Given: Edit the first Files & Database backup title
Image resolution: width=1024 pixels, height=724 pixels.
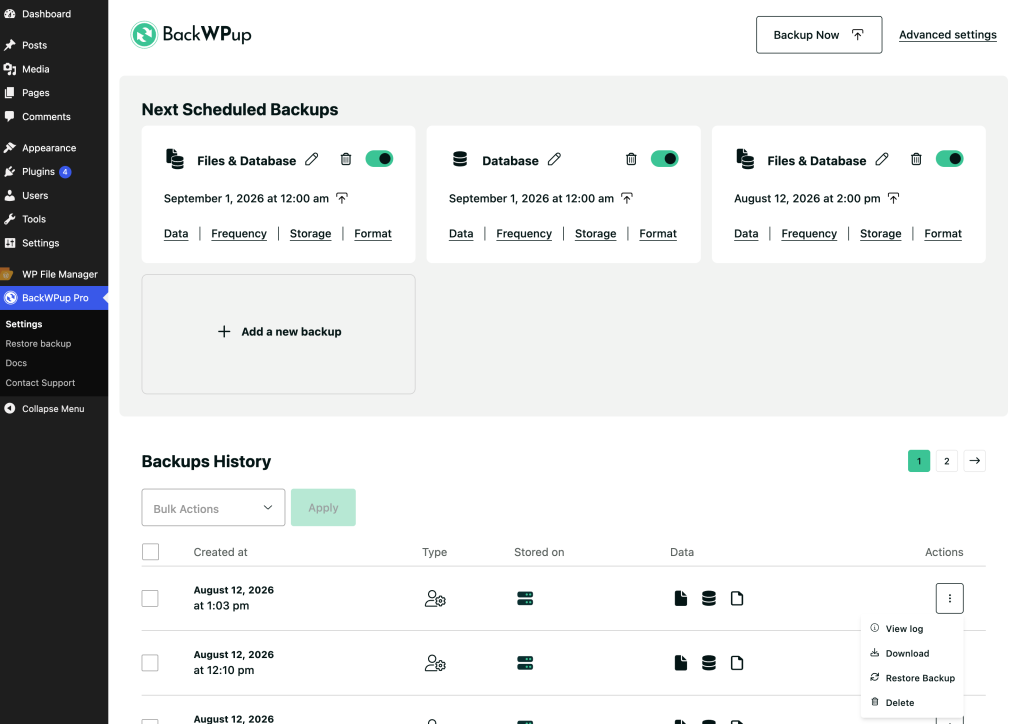Looking at the screenshot, I should tap(312, 159).
